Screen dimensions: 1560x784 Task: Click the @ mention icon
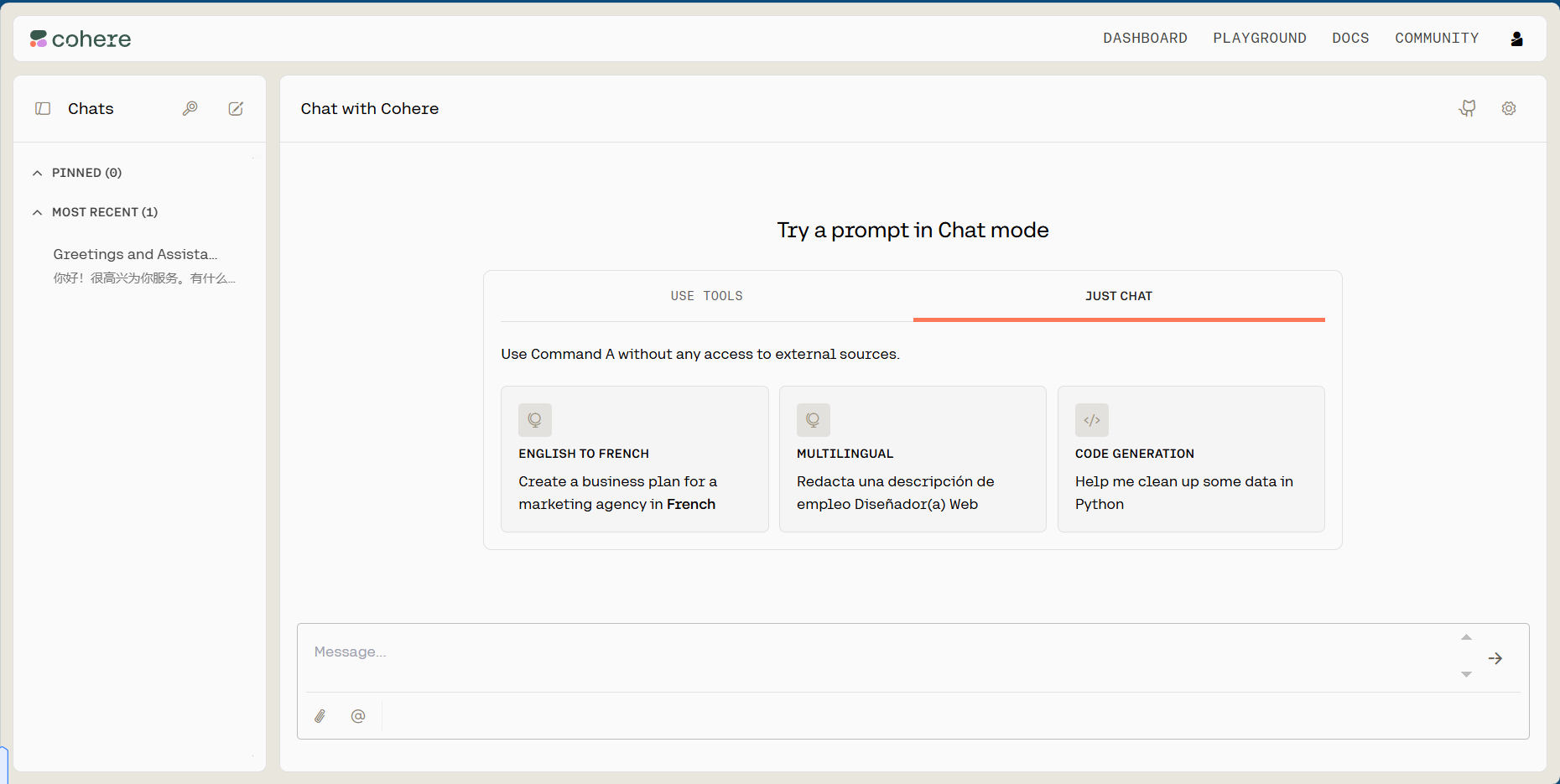coord(358,716)
